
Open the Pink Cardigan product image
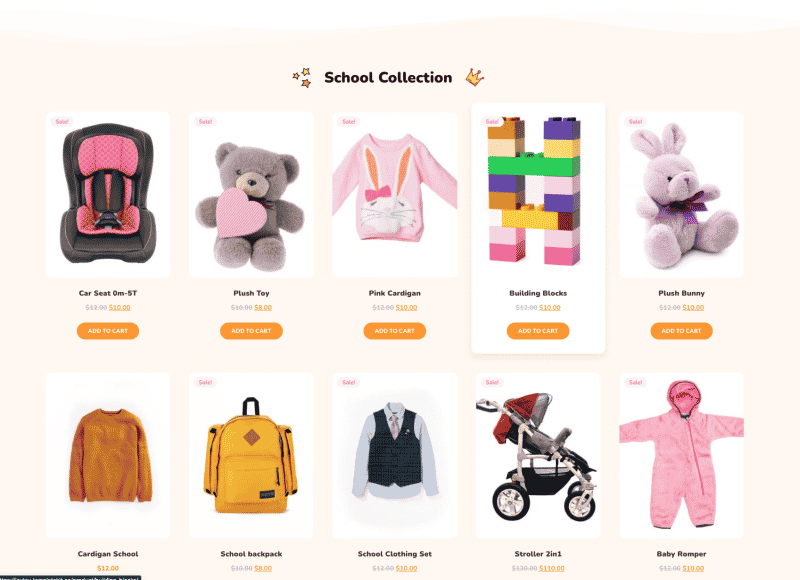[x=394, y=195]
